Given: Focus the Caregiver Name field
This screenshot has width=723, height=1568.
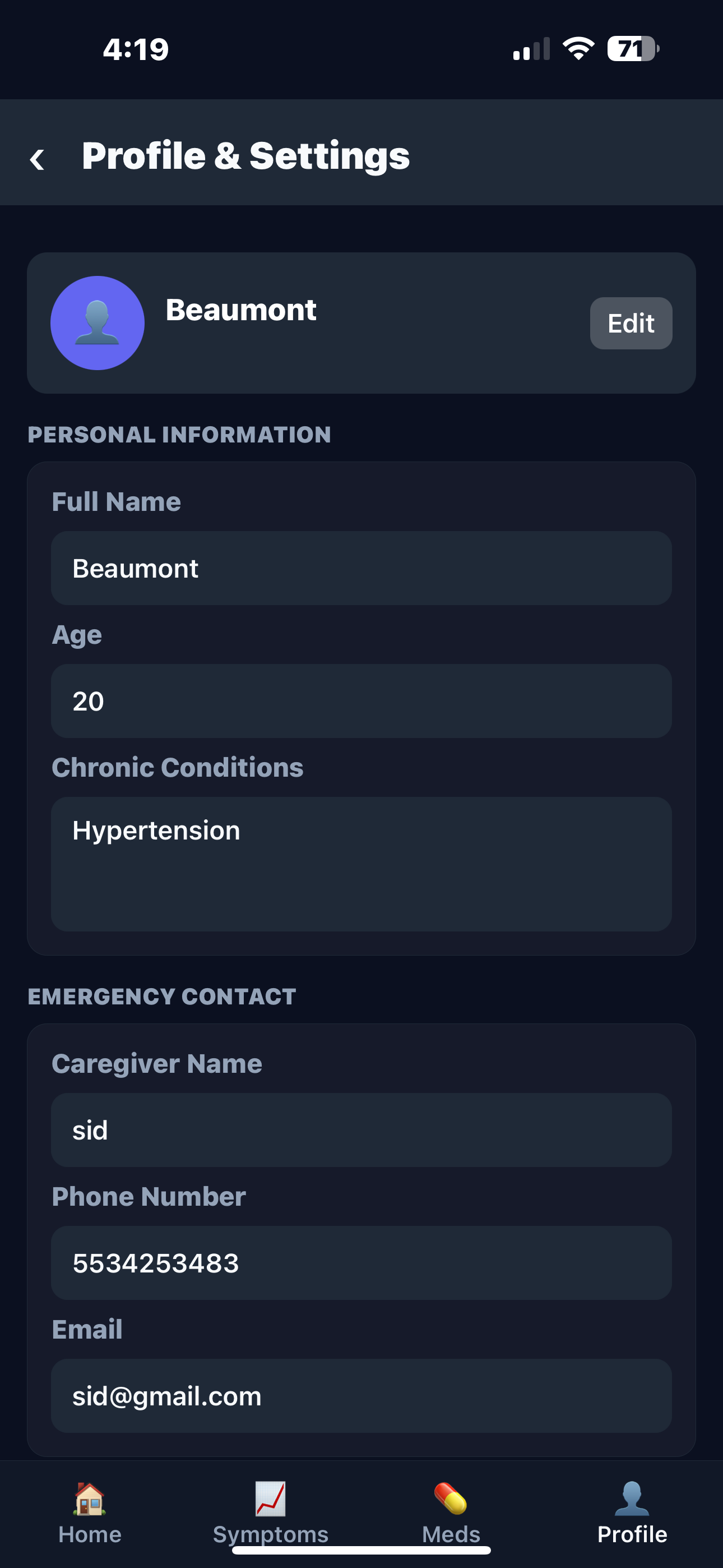Looking at the screenshot, I should coord(361,1130).
